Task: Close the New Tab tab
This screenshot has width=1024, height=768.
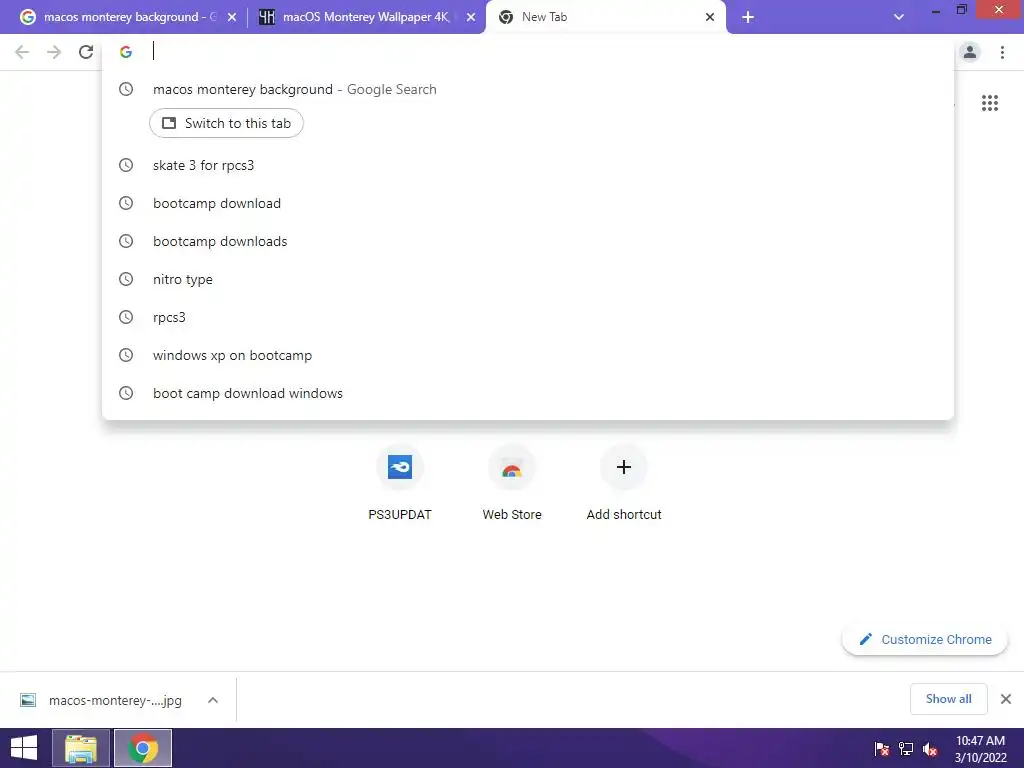Action: (x=710, y=18)
